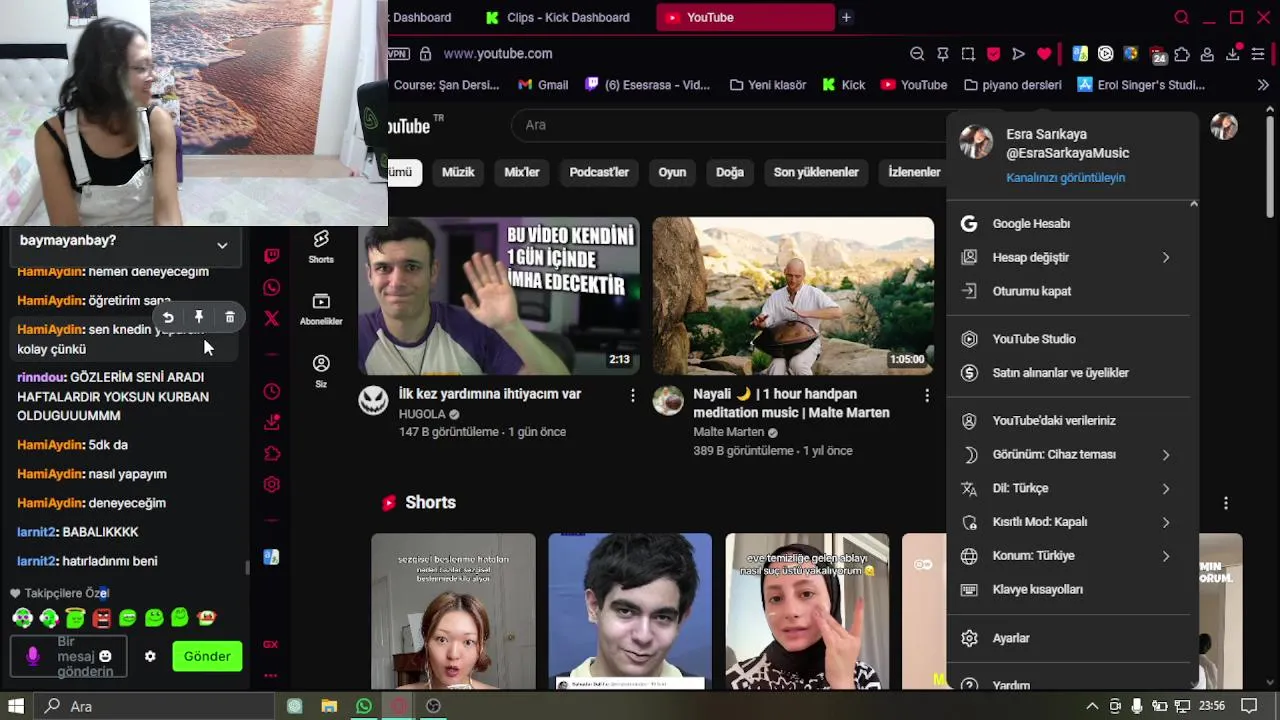This screenshot has height=720, width=1280.
Task: Click the Bir mesaj gönderin chat input
Action: pyautogui.click(x=70, y=656)
